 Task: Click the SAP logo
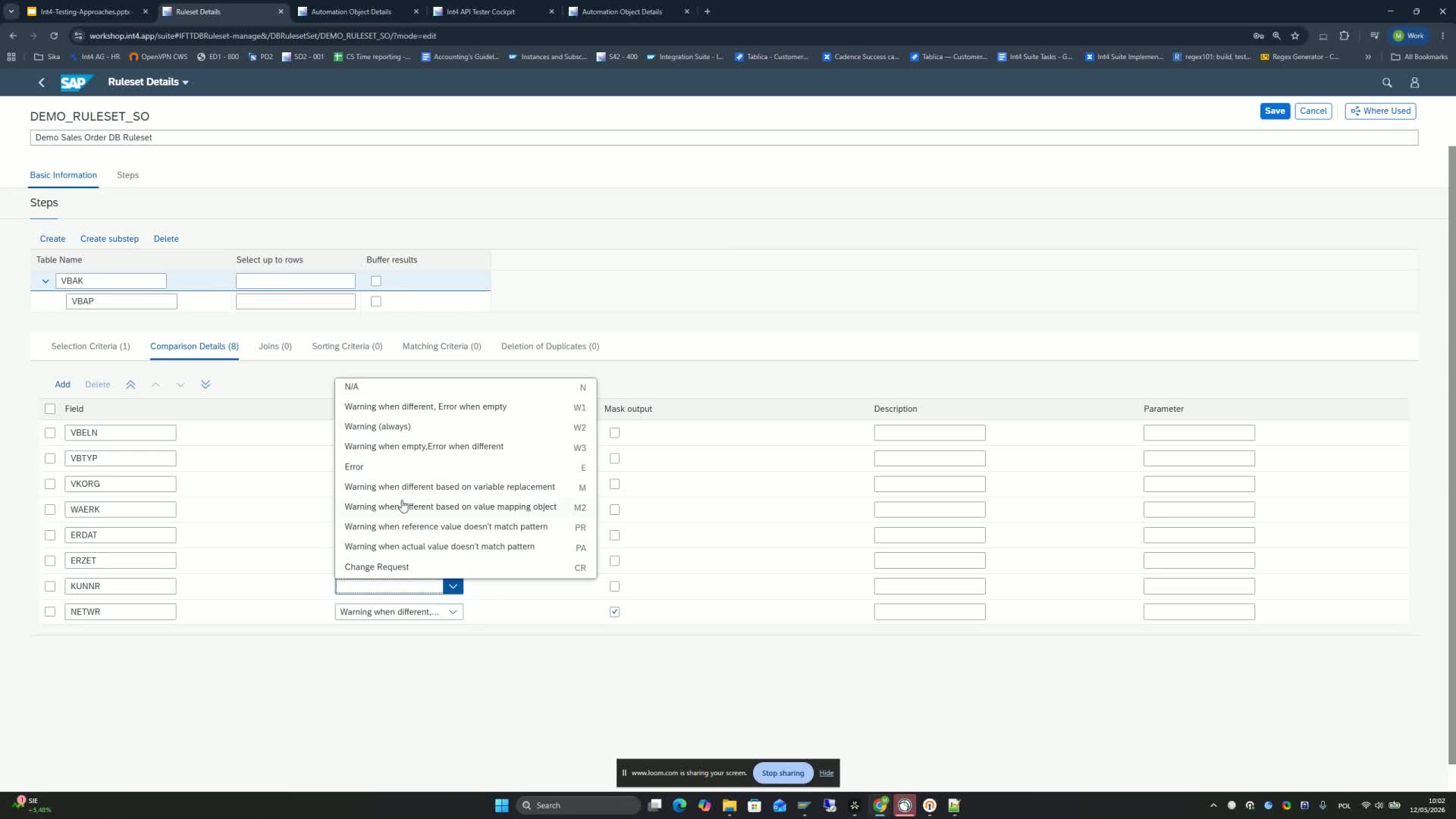click(76, 83)
